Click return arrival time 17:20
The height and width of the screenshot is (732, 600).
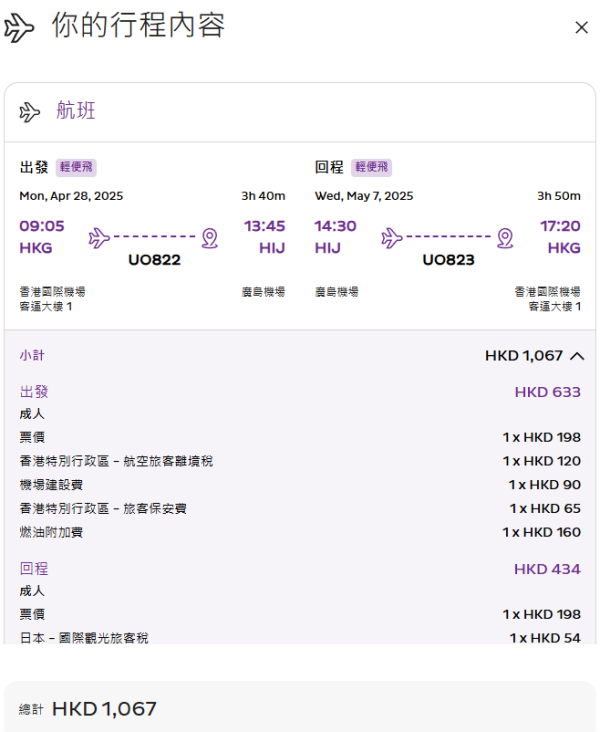tap(560, 226)
